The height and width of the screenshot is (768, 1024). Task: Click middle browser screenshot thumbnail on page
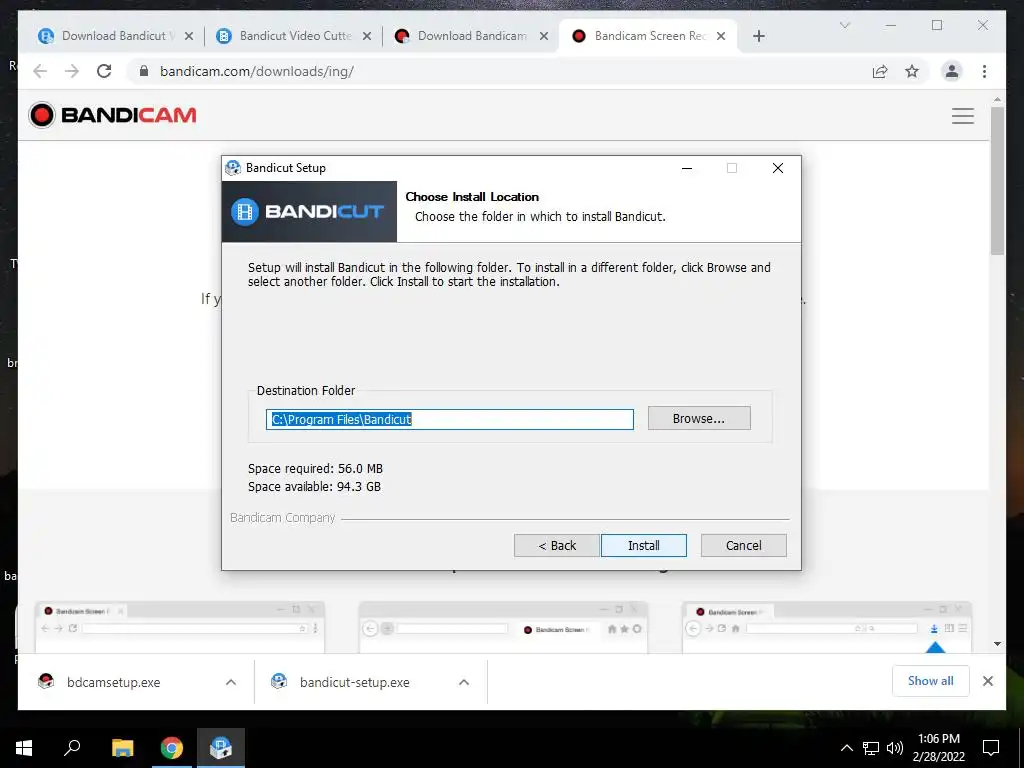(x=503, y=628)
